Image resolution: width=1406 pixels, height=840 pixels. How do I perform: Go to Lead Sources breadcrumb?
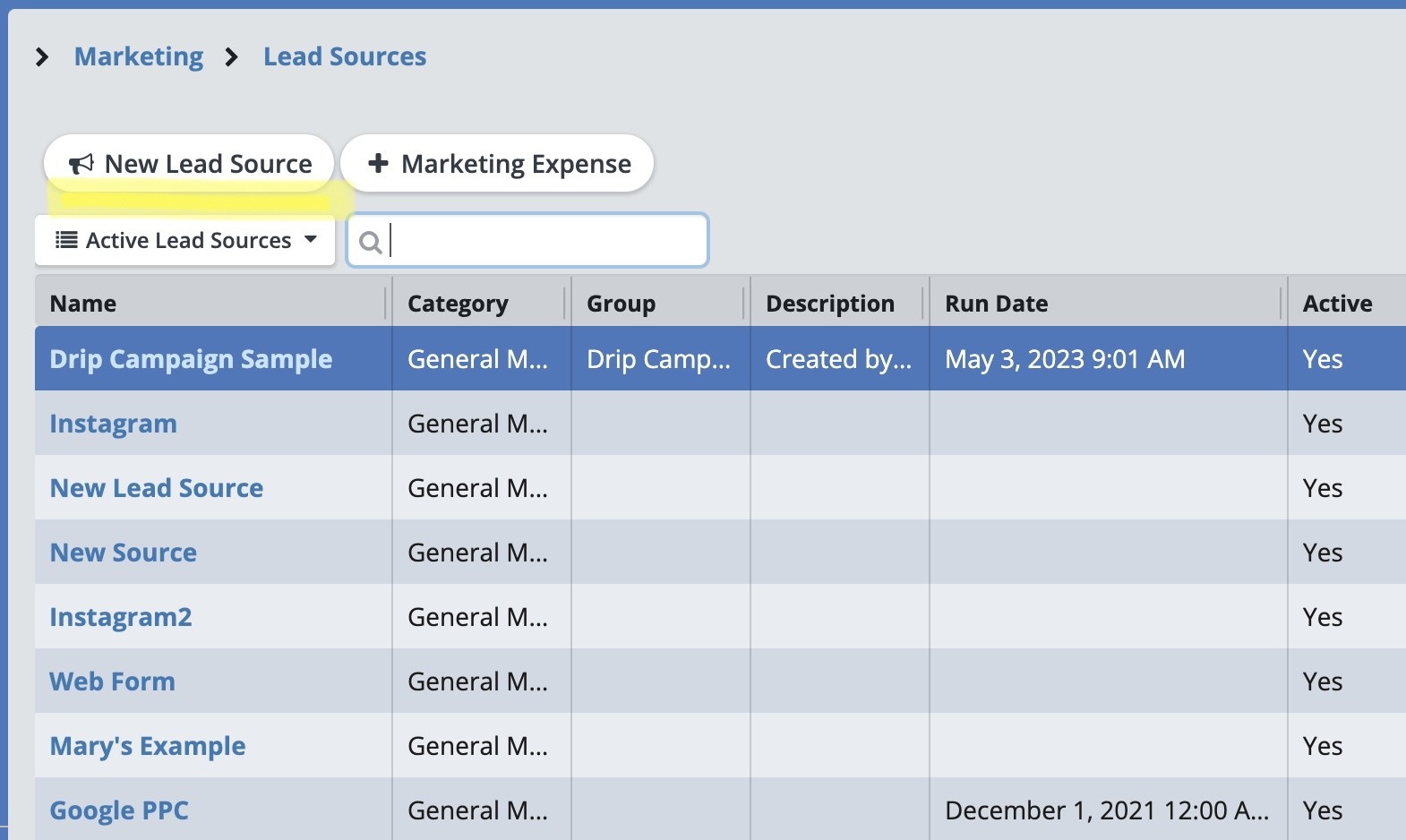point(345,56)
